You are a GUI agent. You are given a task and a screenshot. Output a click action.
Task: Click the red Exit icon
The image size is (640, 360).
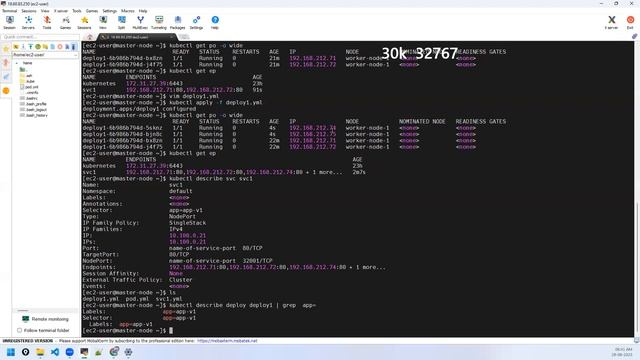point(630,22)
